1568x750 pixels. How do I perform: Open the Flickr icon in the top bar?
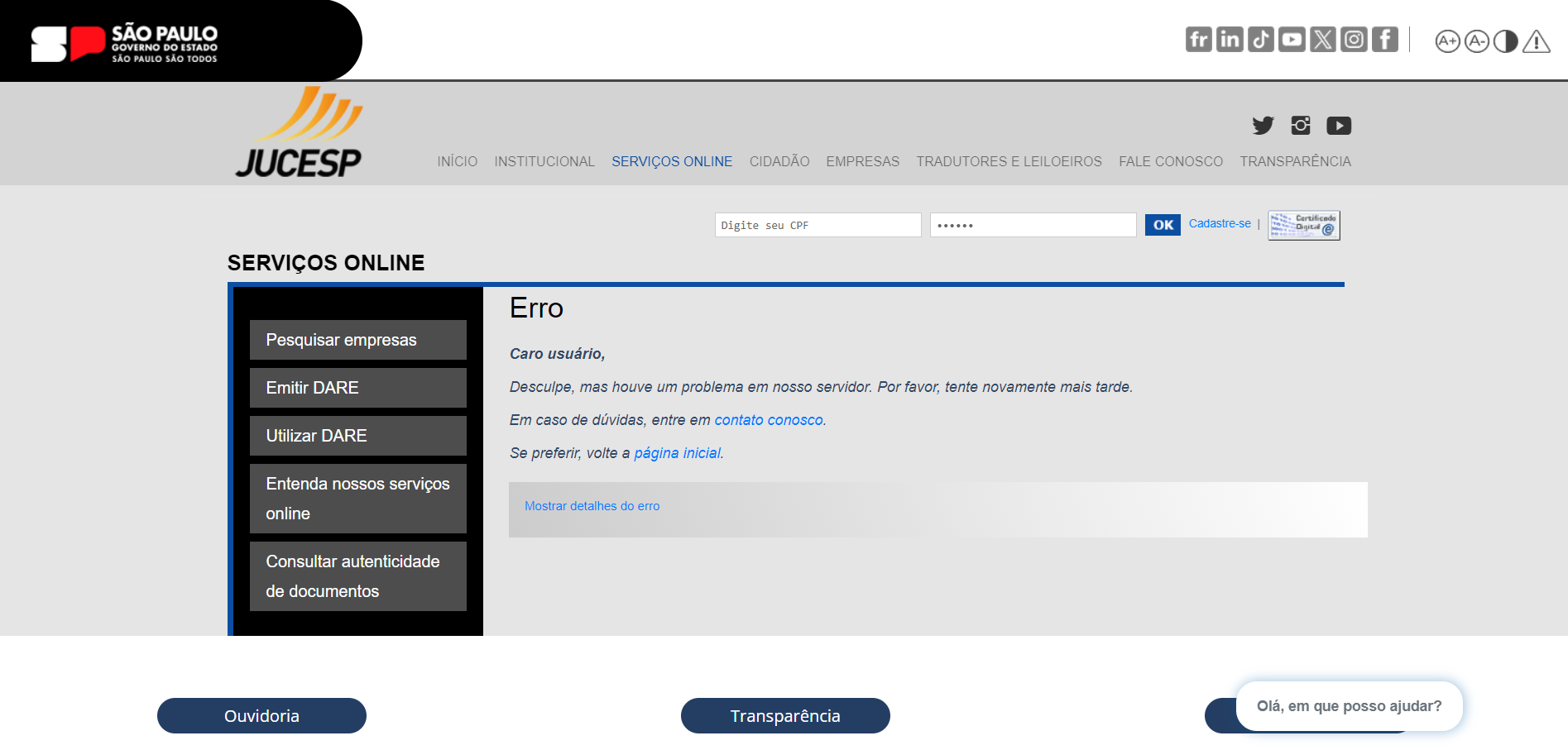coord(1198,40)
